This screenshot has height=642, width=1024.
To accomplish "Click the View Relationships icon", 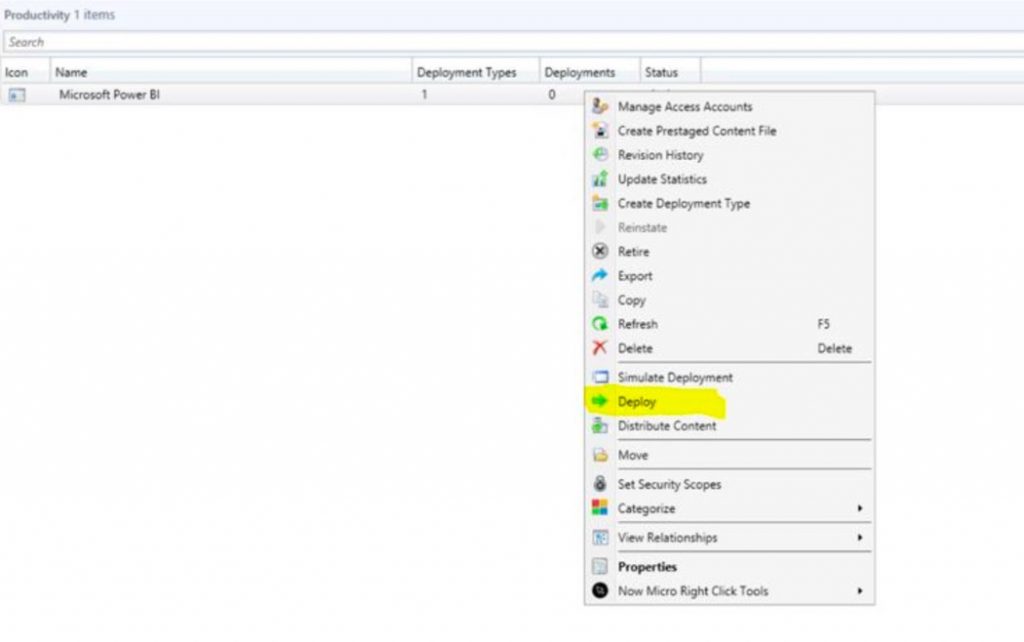I will tap(600, 537).
